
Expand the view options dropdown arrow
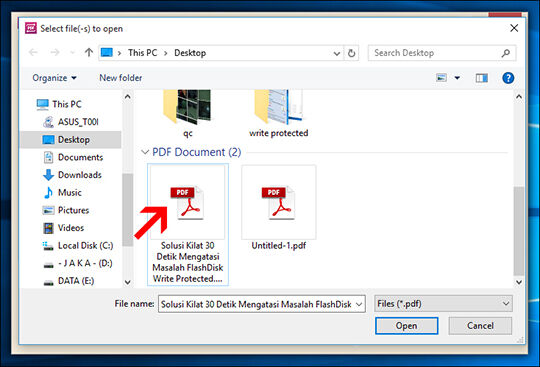click(x=457, y=78)
